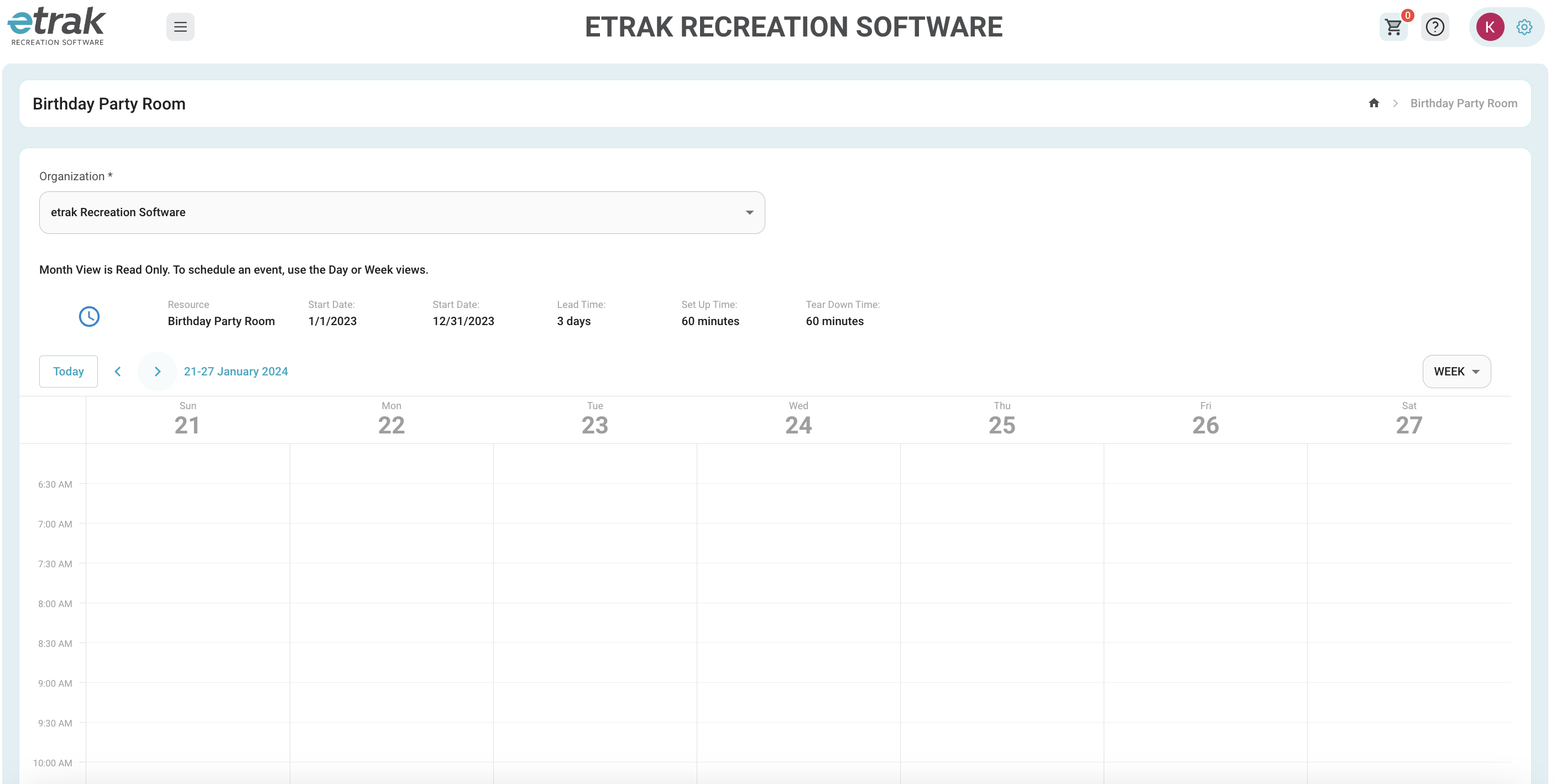Click the 6:30 AM time label
The width and height of the screenshot is (1556, 784).
[55, 484]
